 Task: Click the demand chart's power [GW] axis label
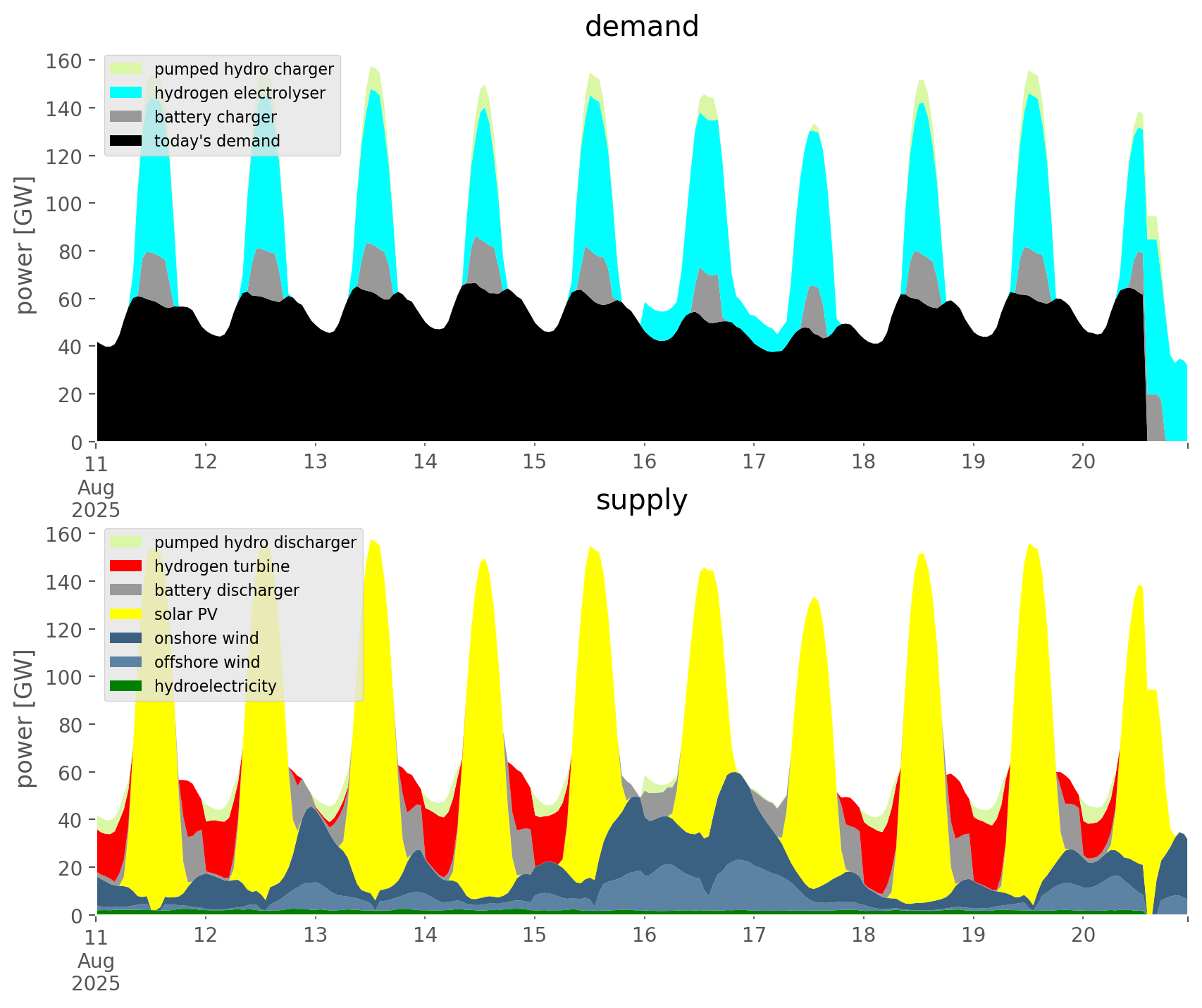25,245
